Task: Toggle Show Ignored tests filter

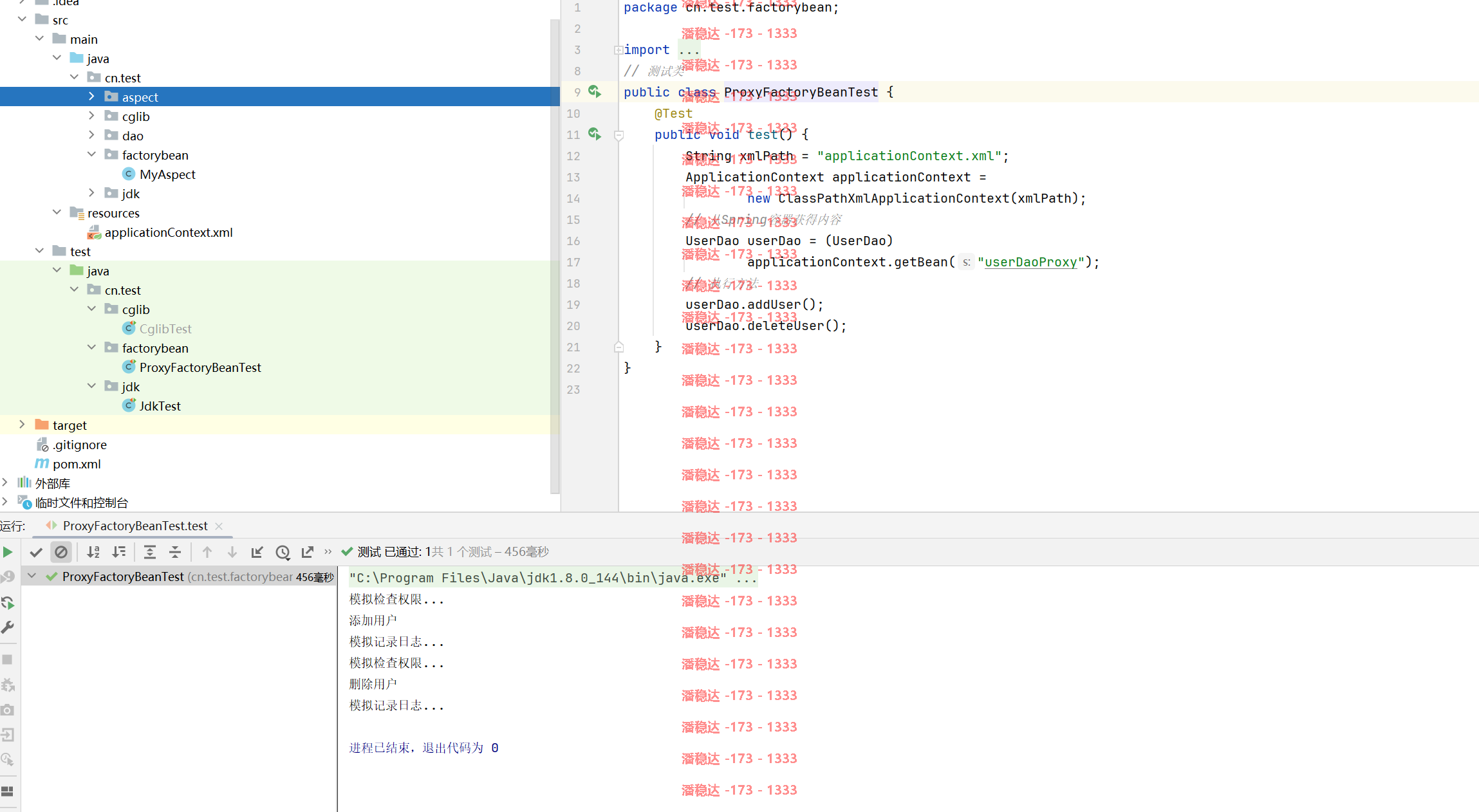Action: 61,552
